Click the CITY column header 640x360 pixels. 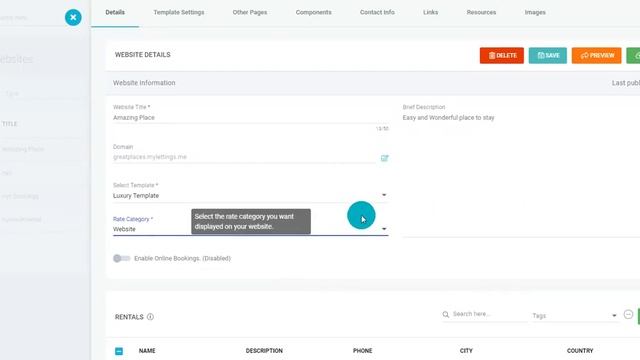(x=466, y=351)
